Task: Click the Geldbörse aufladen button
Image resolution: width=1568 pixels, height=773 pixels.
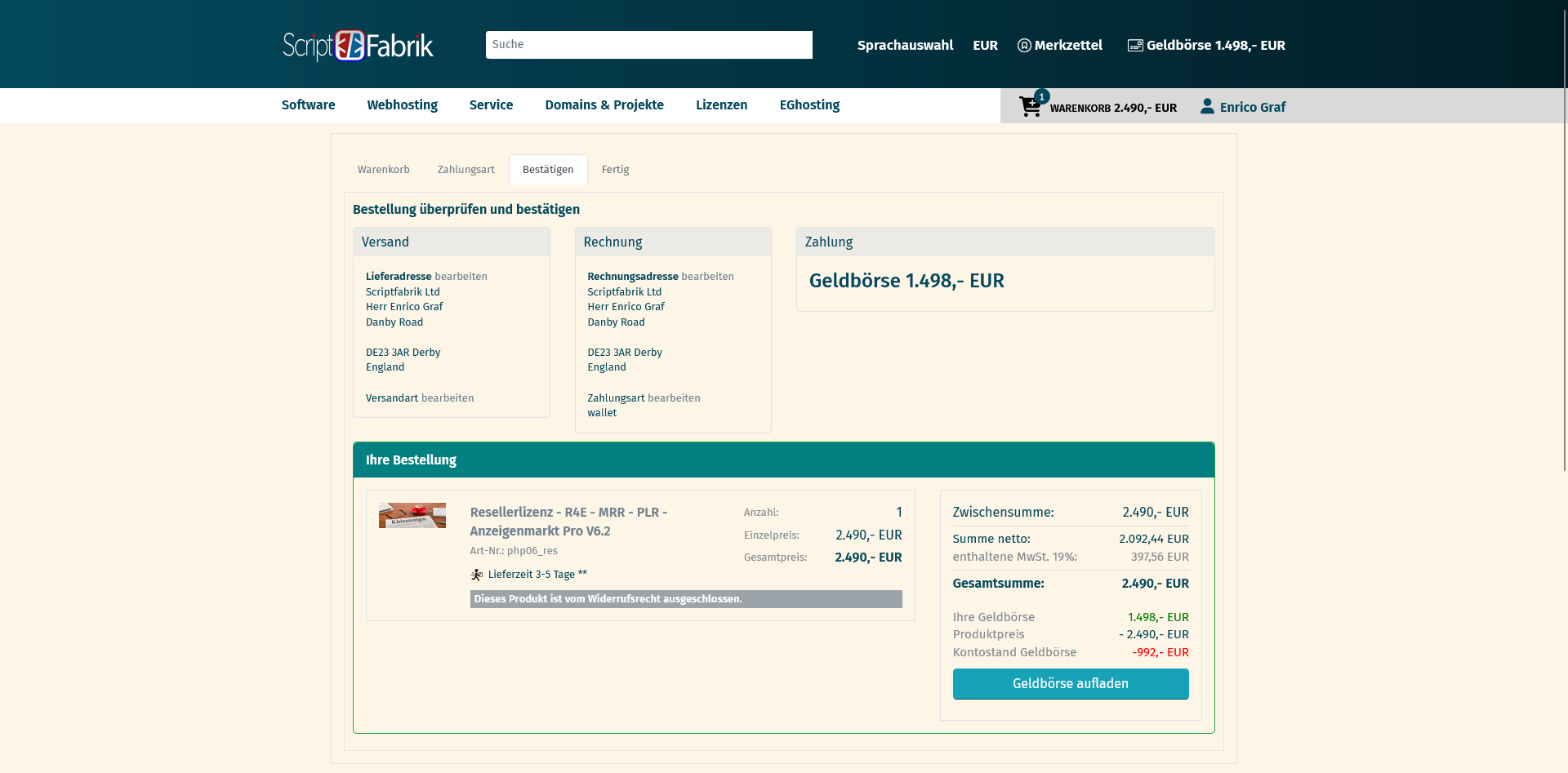Action: 1071,684
